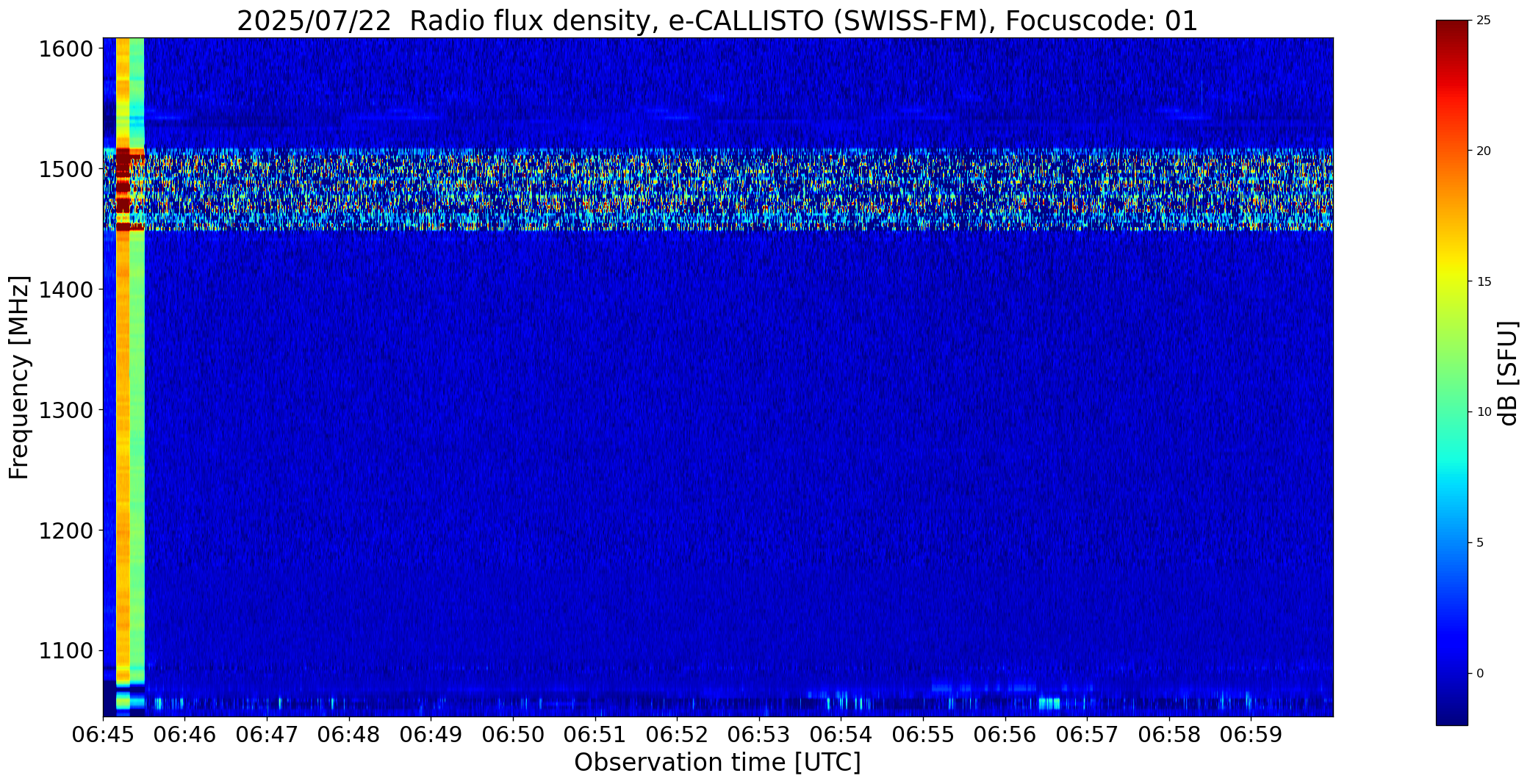This screenshot has height=784, width=1530.
Task: Click the colorbar tick label 15
Action: 1484,281
